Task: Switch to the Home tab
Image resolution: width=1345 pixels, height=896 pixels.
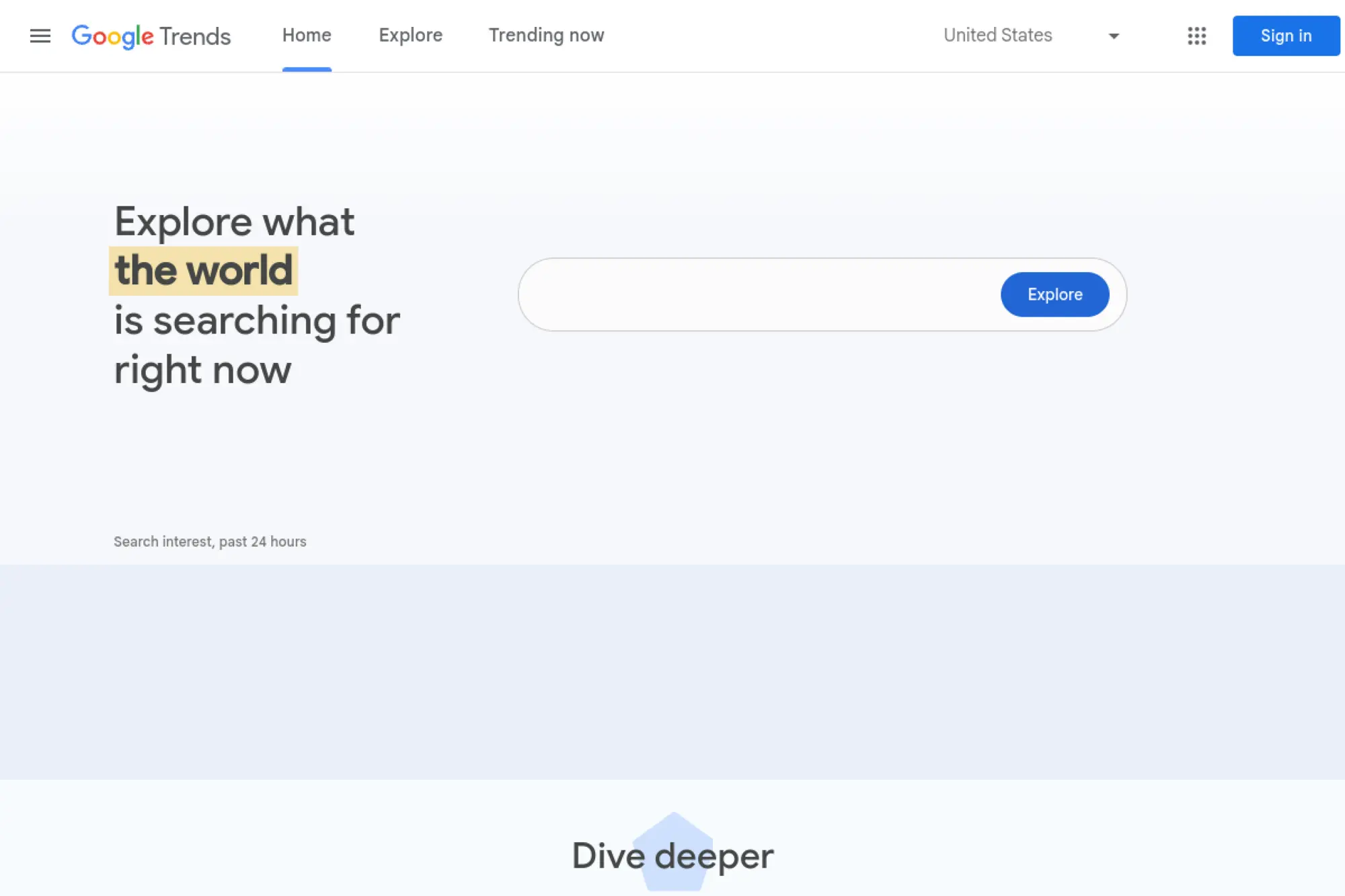Action: point(307,36)
